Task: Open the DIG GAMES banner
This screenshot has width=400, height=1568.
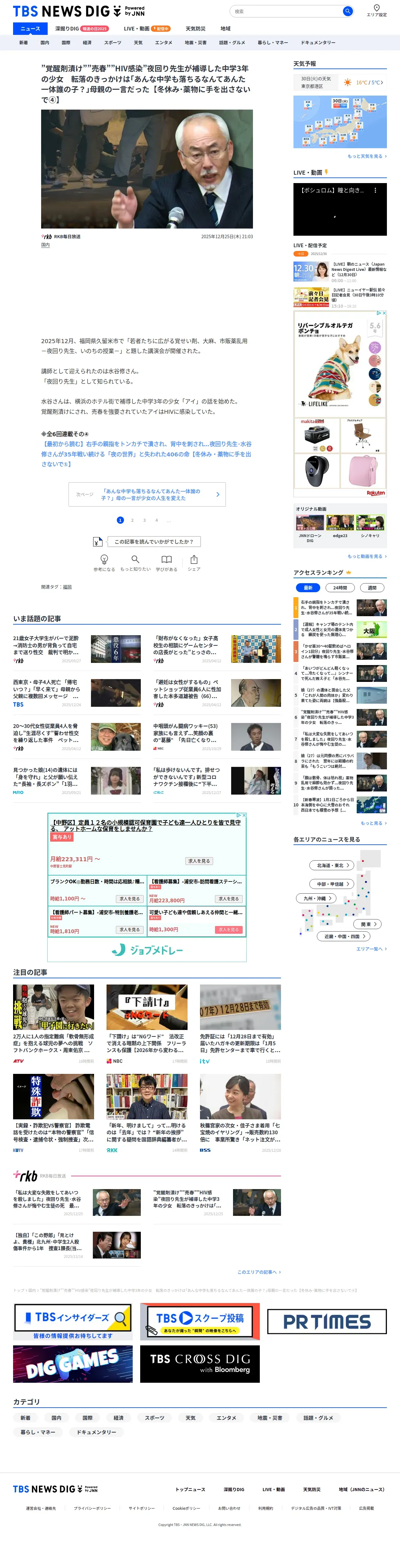Action: pyautogui.click(x=73, y=1364)
